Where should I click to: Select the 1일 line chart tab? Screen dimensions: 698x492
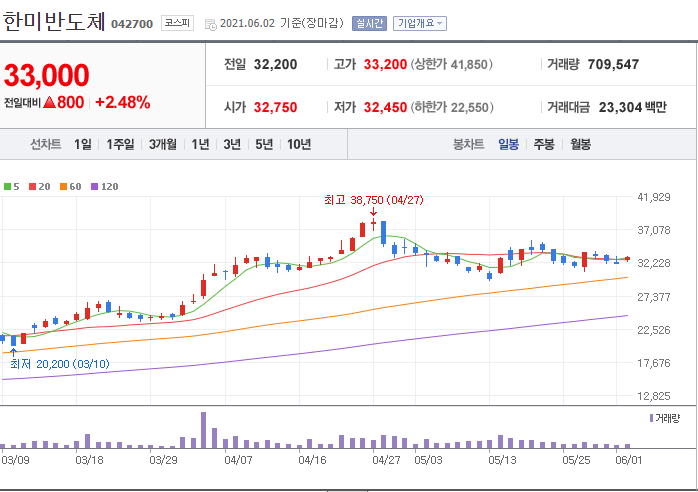tap(83, 144)
